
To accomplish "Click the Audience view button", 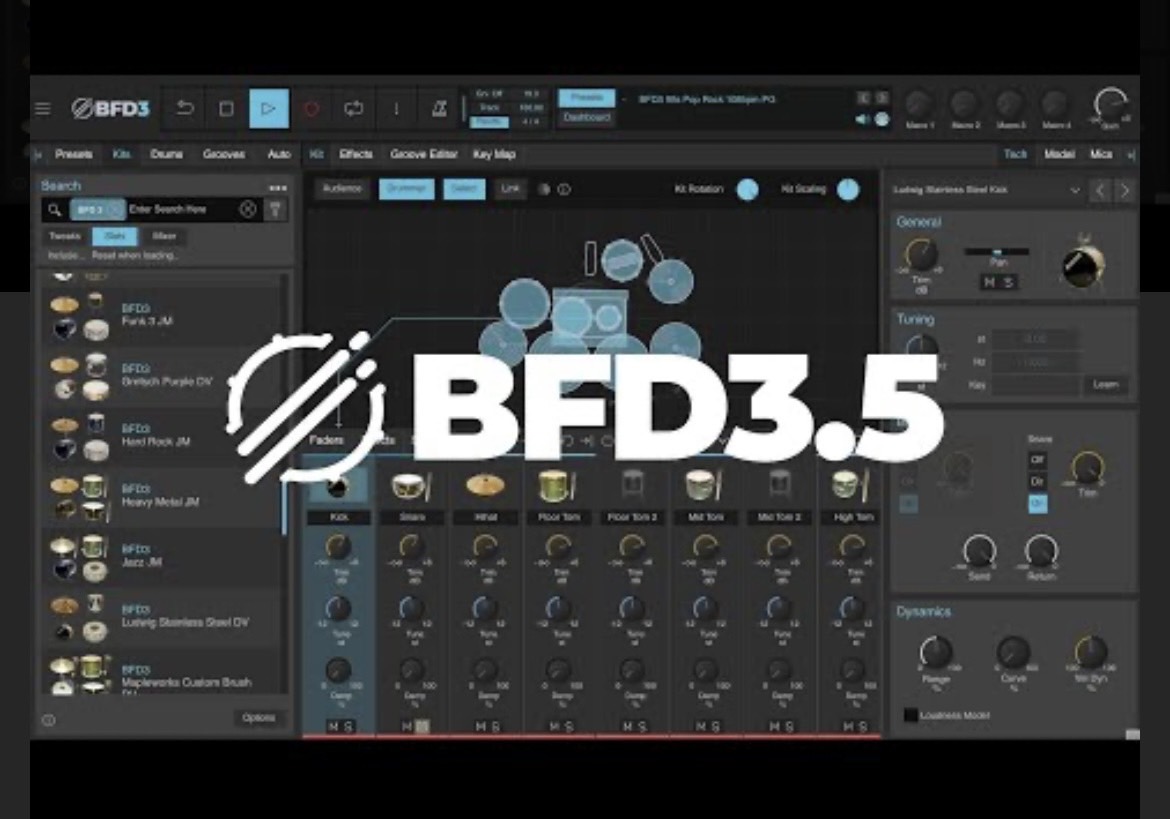I will click(342, 189).
